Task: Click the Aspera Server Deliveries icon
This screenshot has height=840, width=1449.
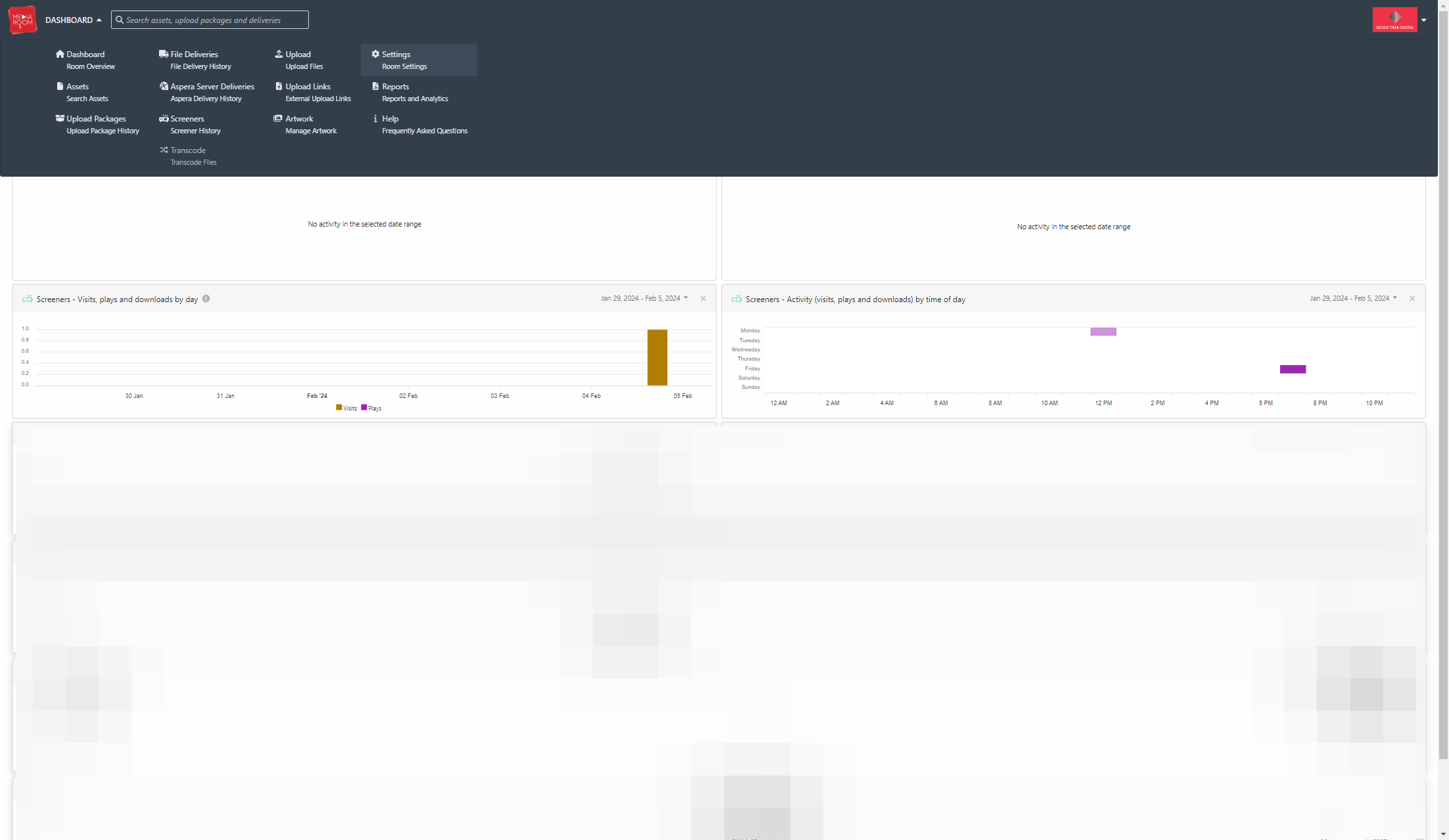Action: [x=164, y=86]
